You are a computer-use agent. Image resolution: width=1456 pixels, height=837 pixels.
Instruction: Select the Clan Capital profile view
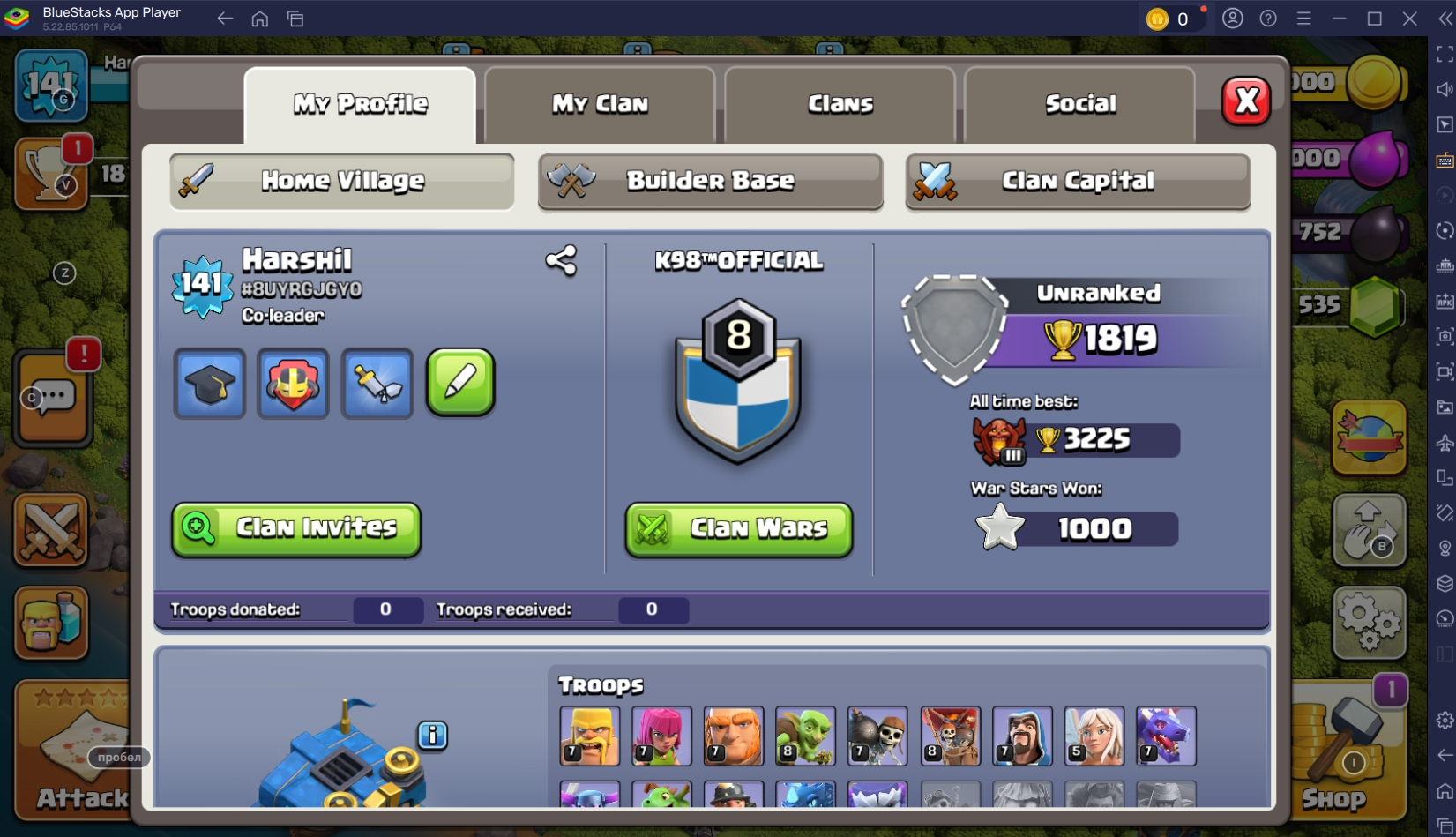(1078, 181)
